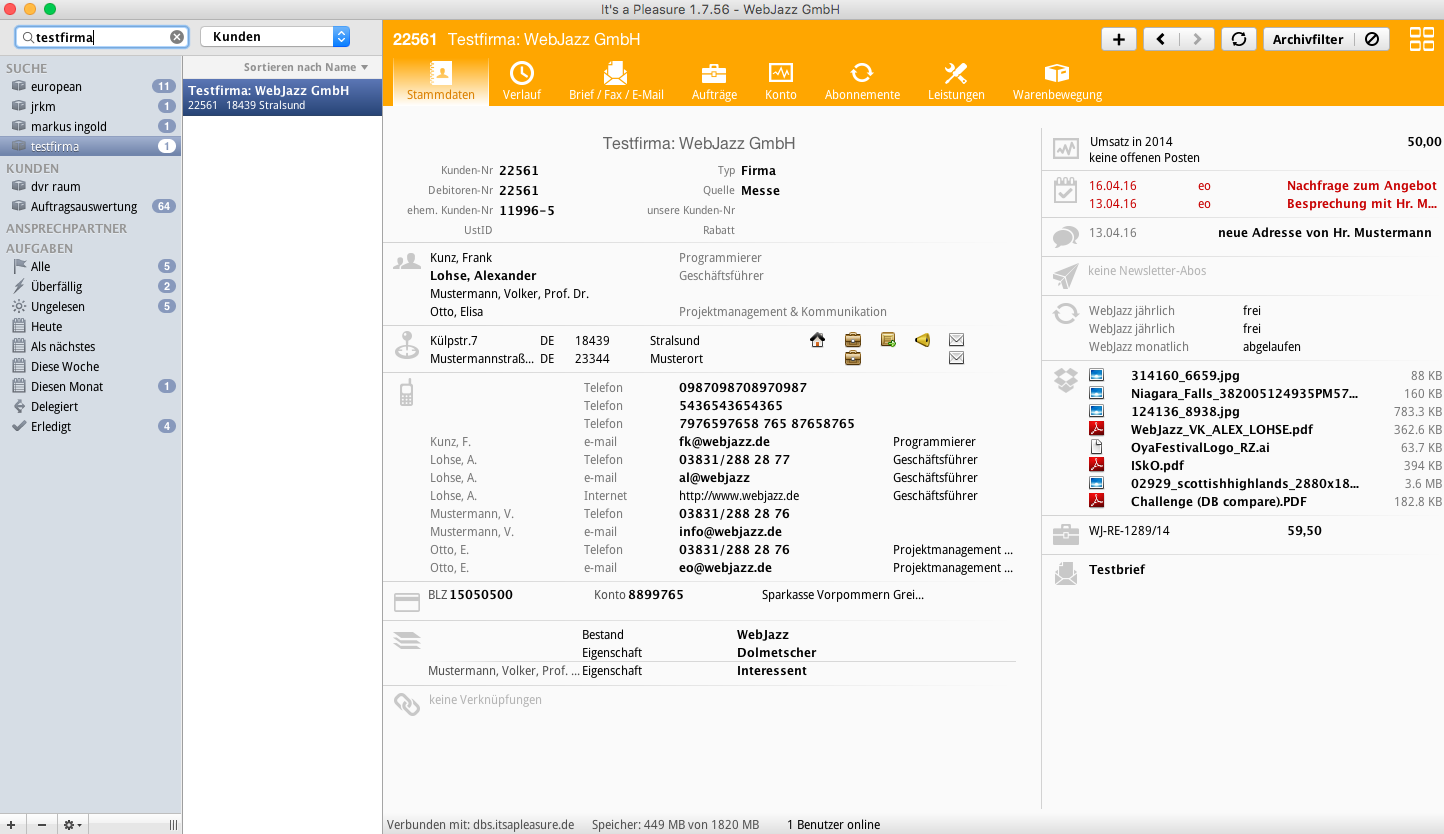
Task: Select the european saved search
Action: (90, 86)
